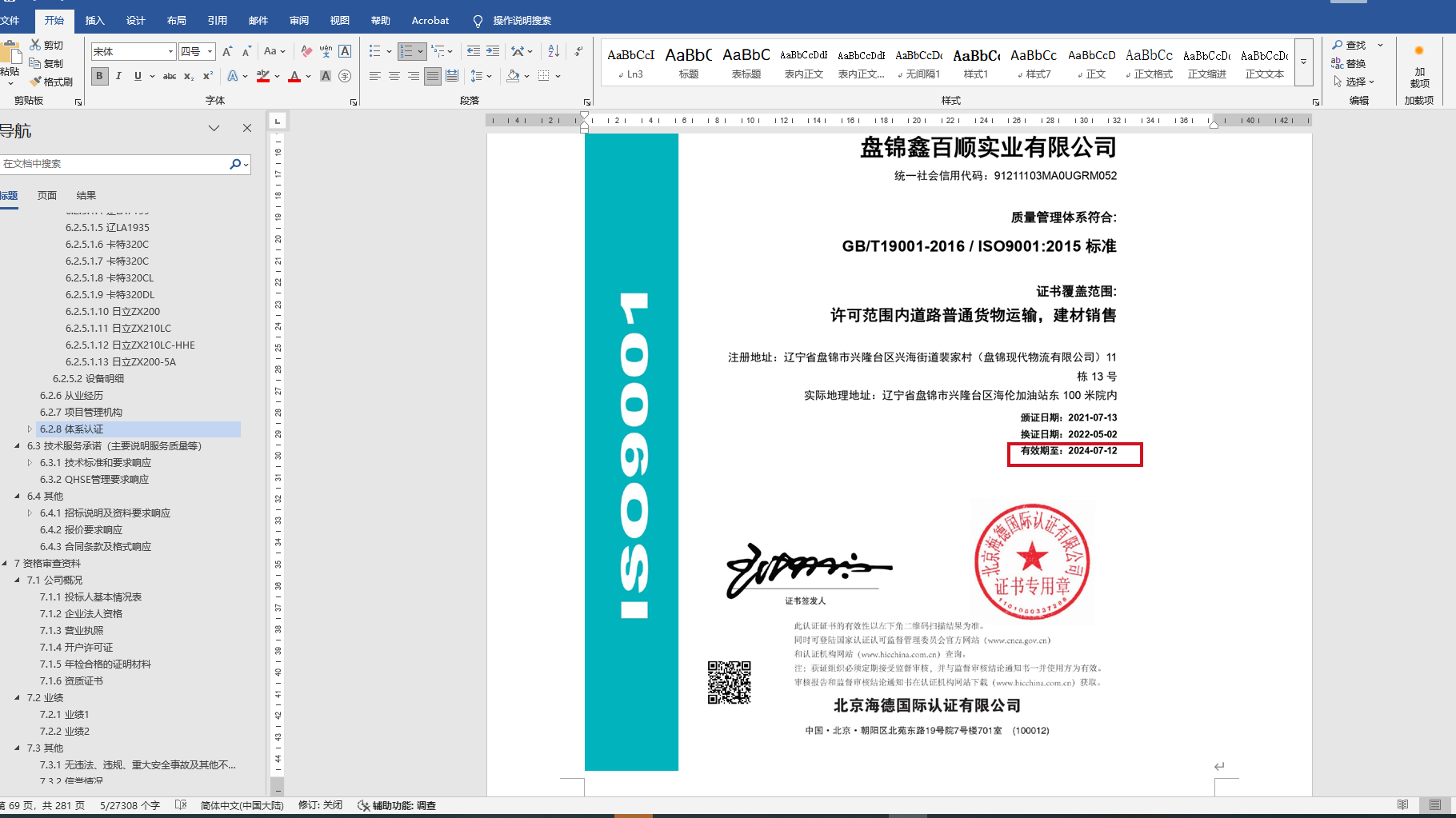Viewport: 1456px width, 818px height.
Task: Apply character shading icon
Action: (x=326, y=77)
